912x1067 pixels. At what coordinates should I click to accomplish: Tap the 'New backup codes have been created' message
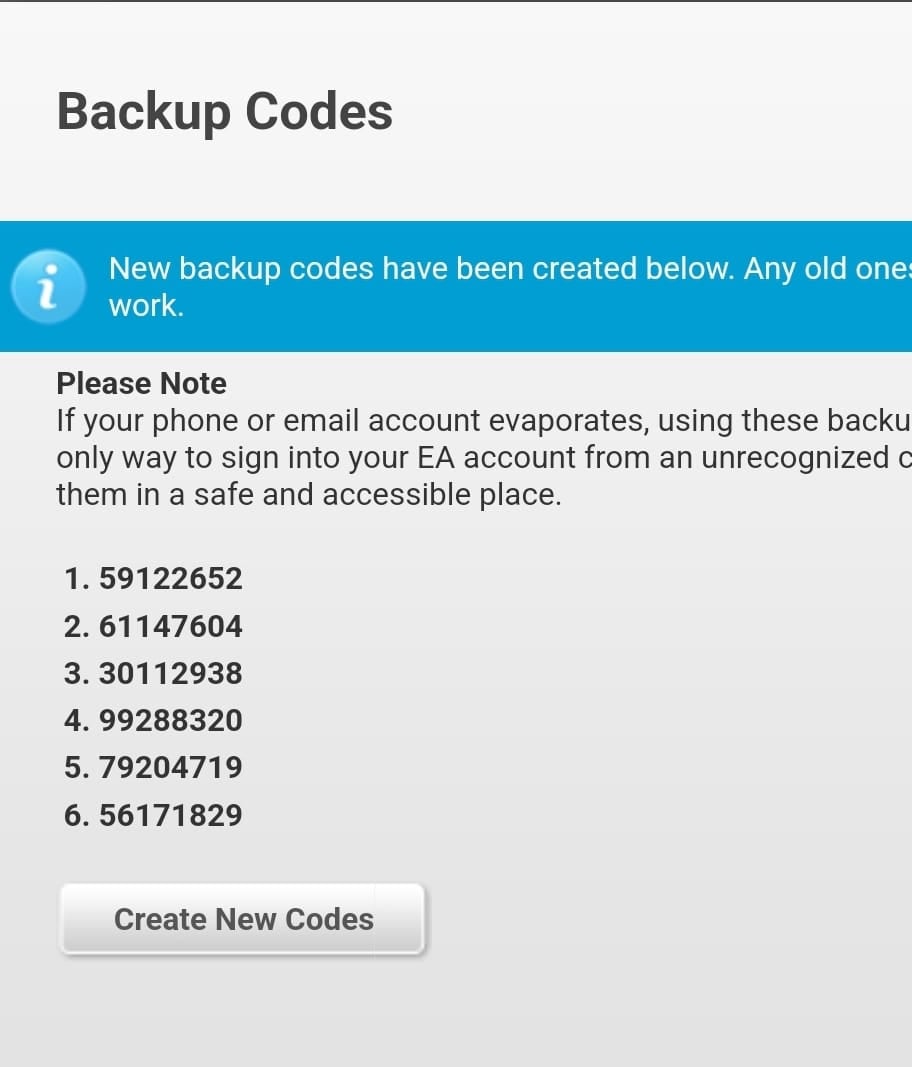click(x=420, y=269)
